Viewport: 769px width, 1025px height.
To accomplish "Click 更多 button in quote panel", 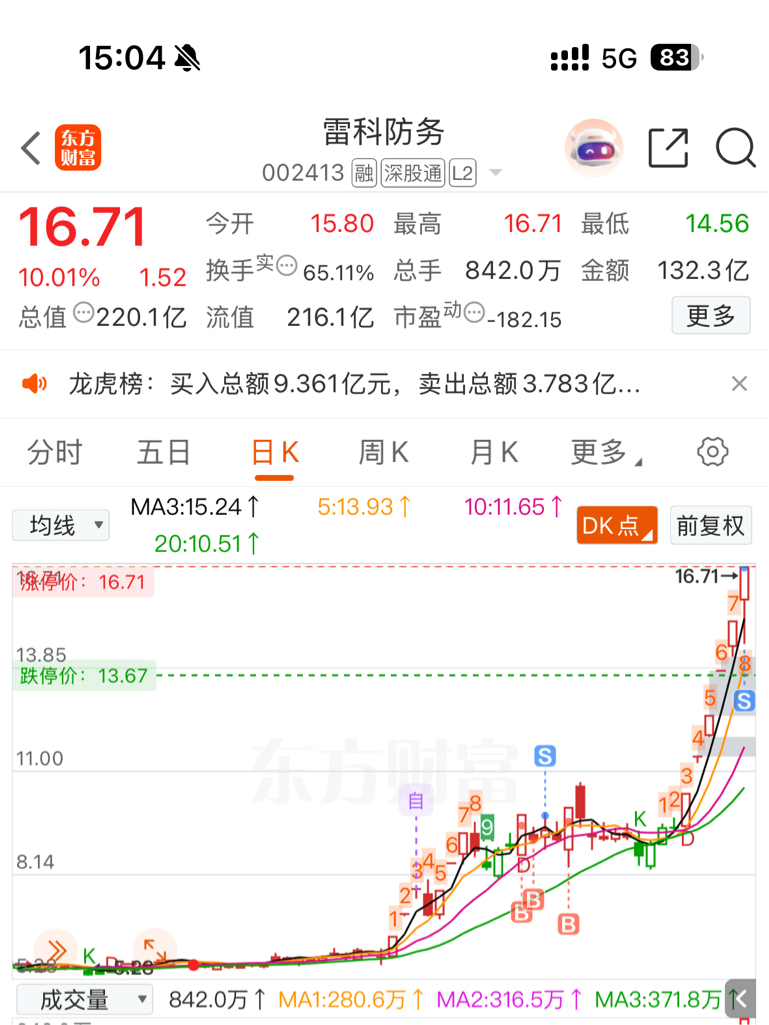I will click(x=711, y=316).
